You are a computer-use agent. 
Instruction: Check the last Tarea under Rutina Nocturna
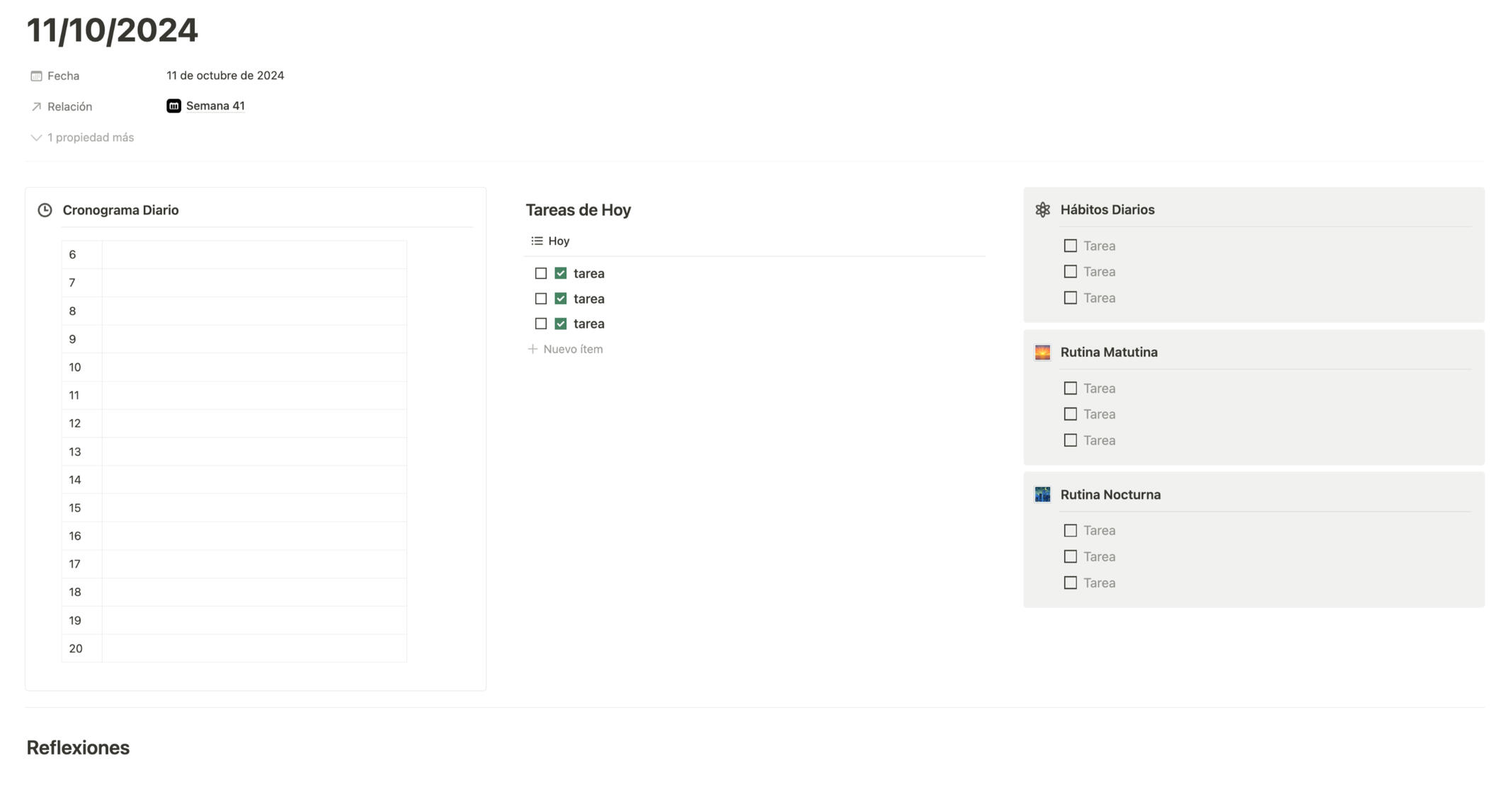1070,583
